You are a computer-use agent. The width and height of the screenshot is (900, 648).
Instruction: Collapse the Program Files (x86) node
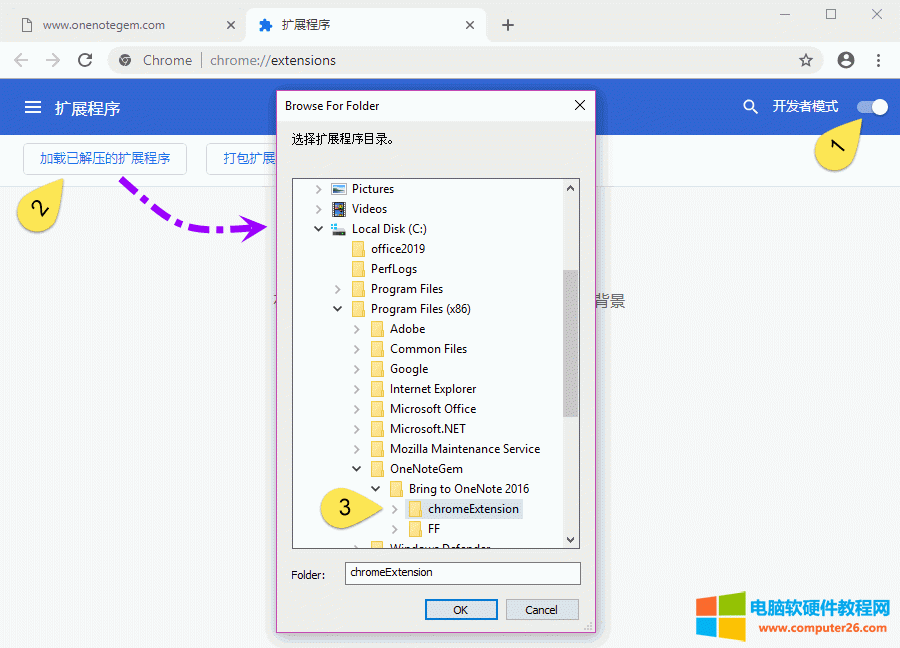pos(337,308)
